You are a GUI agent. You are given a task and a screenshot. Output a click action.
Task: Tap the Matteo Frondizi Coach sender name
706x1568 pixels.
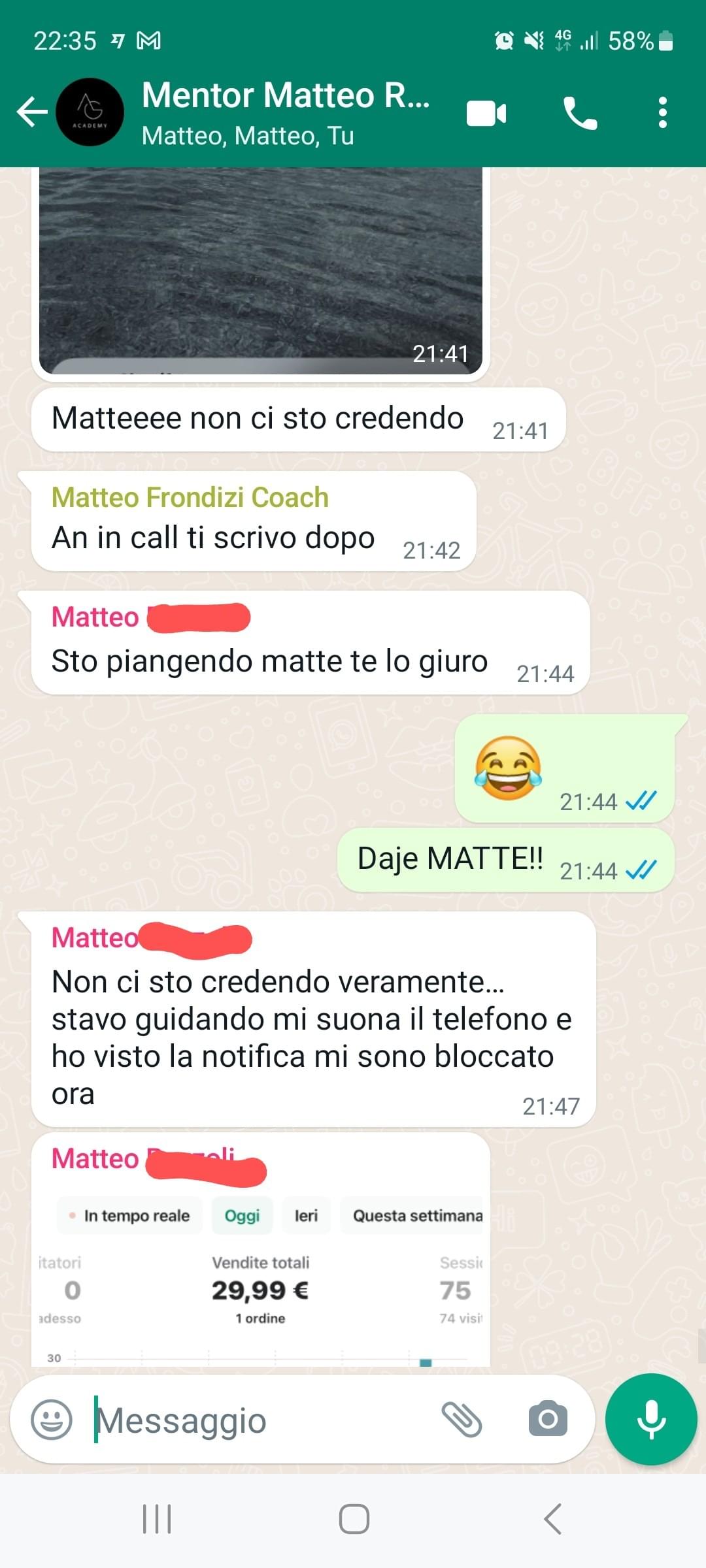pyautogui.click(x=190, y=497)
